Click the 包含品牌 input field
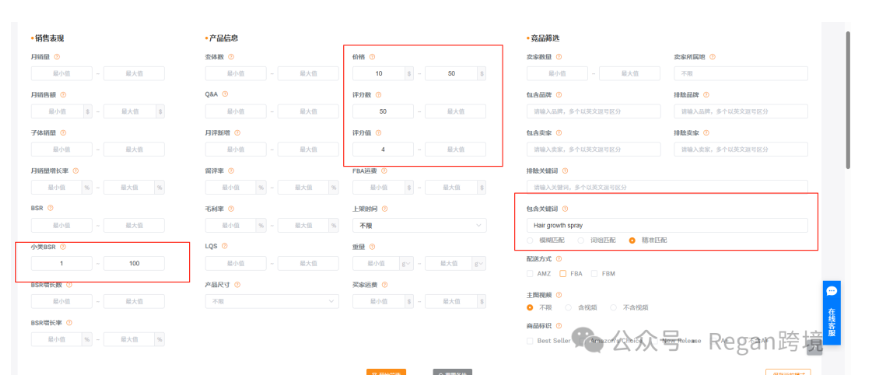Viewport: 895px width, 392px height. 594,111
